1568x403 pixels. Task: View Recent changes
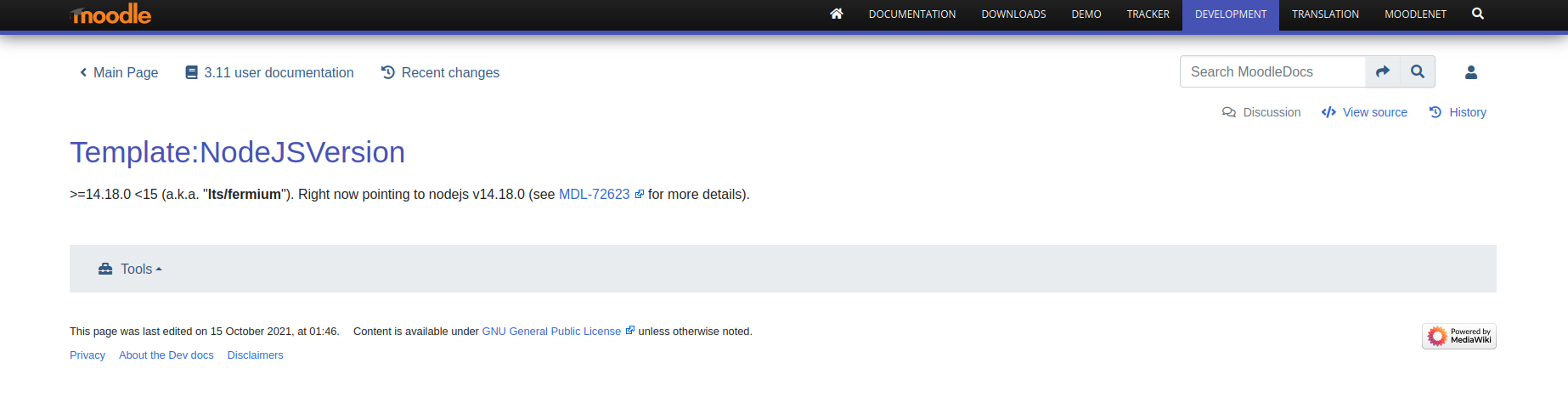(441, 73)
